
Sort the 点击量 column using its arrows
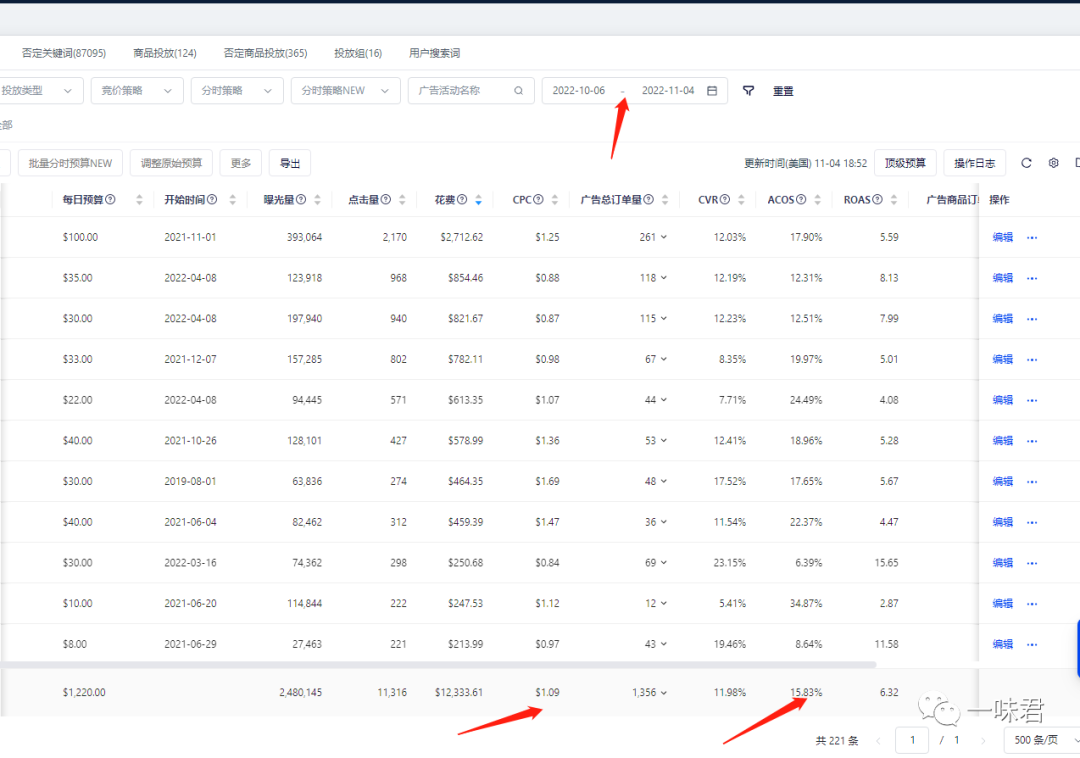coord(403,200)
